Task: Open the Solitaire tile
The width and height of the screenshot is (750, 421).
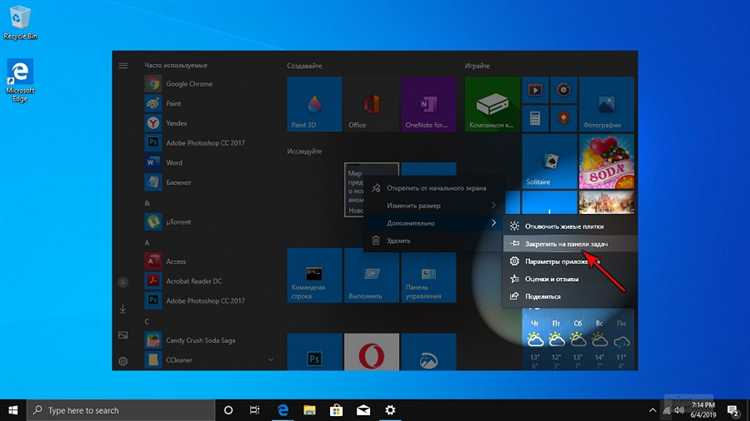Action: (x=549, y=161)
